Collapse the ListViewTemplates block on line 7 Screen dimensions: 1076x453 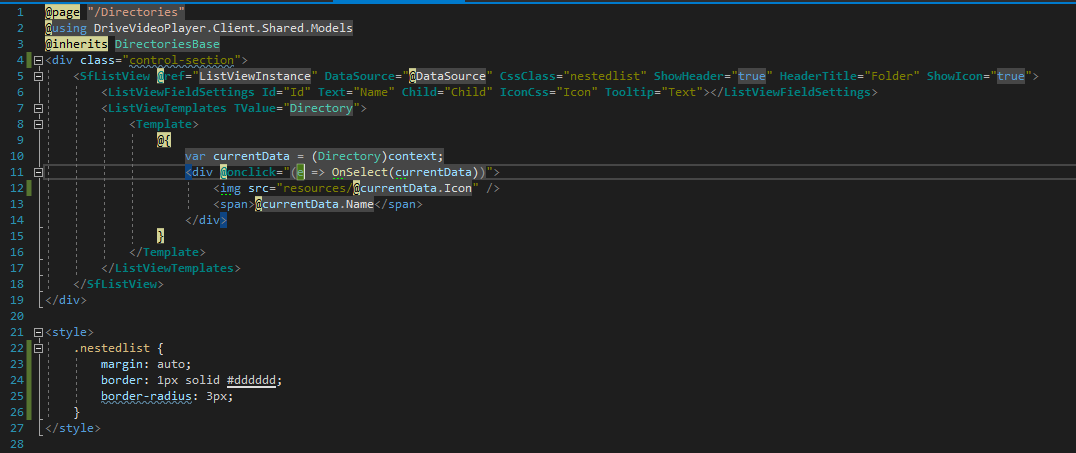click(38, 108)
